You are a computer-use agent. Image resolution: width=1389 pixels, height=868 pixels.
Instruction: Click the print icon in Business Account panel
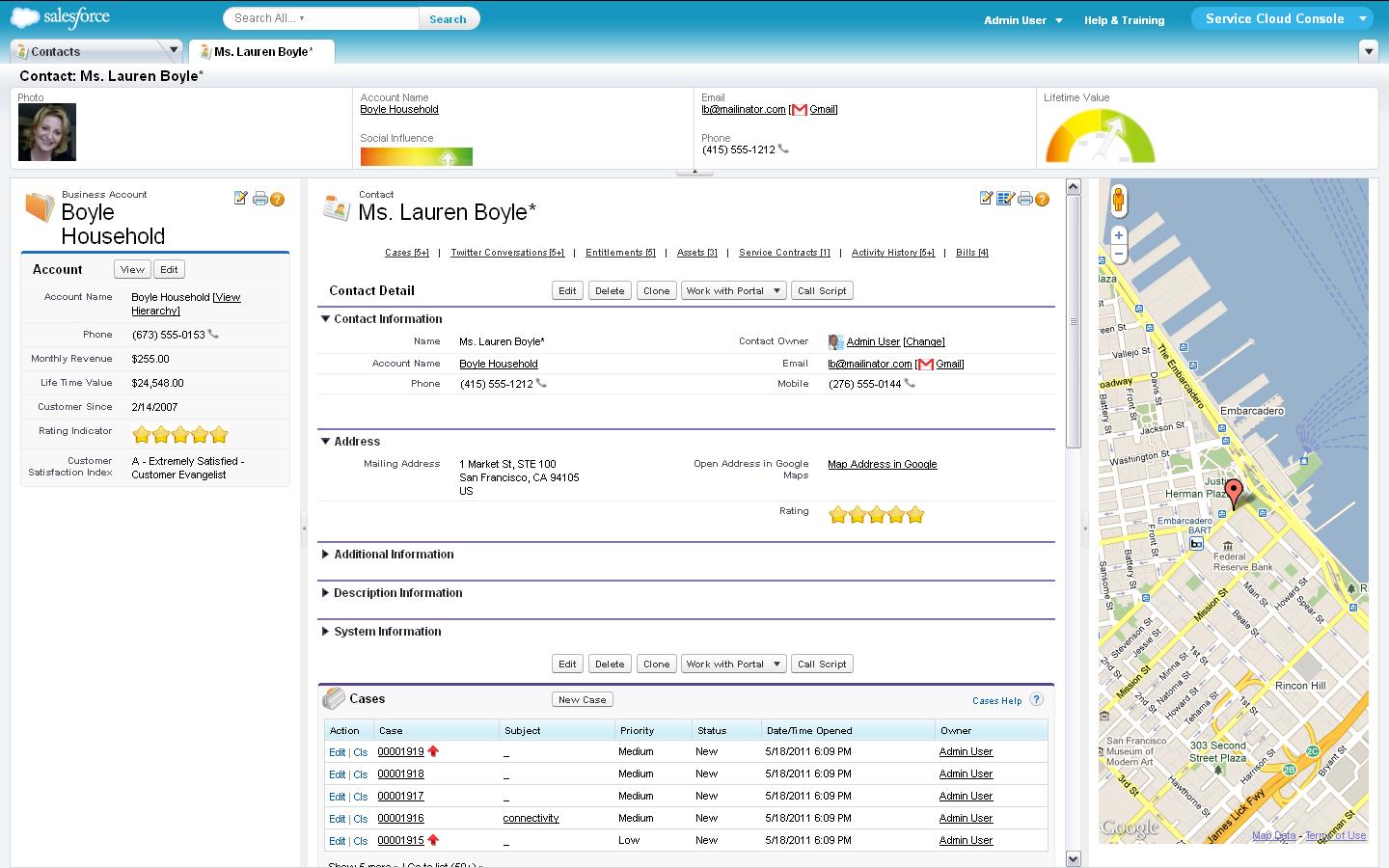(259, 199)
